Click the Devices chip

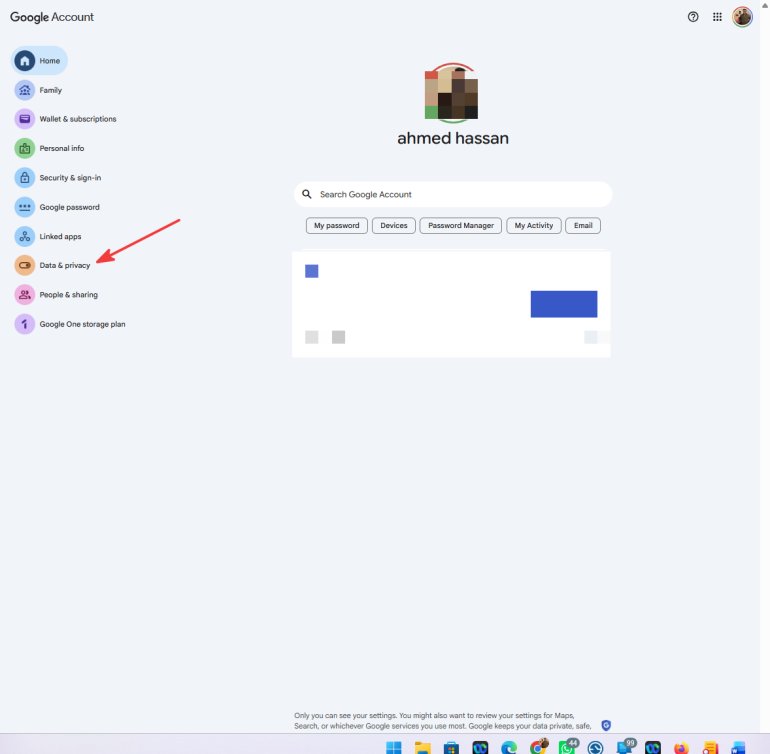[x=394, y=225]
